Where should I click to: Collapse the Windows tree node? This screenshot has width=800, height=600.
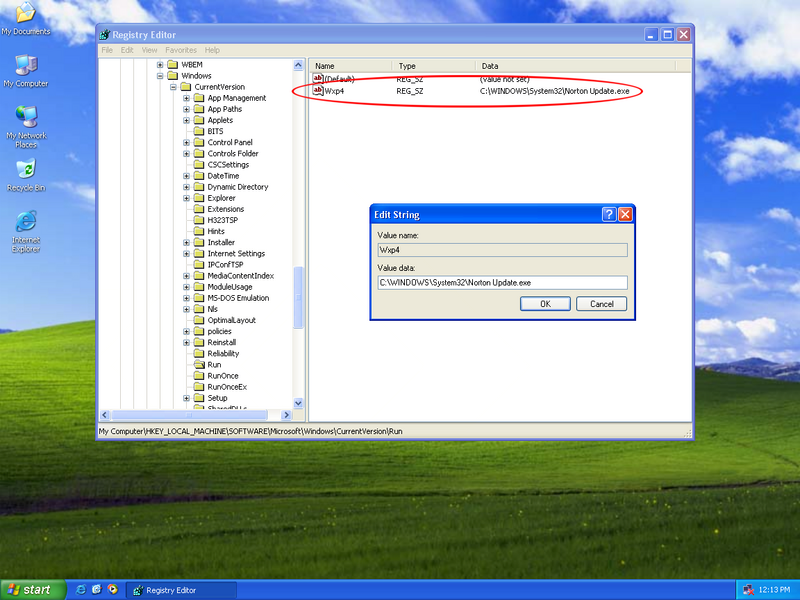[x=160, y=76]
